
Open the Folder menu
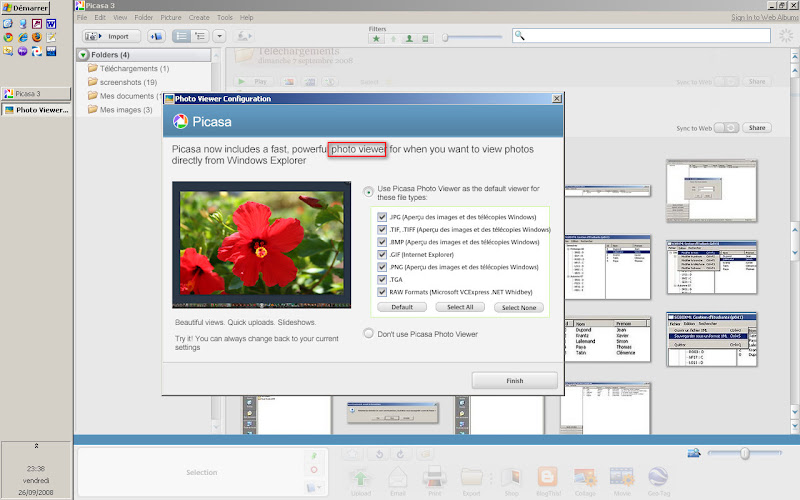(x=143, y=17)
